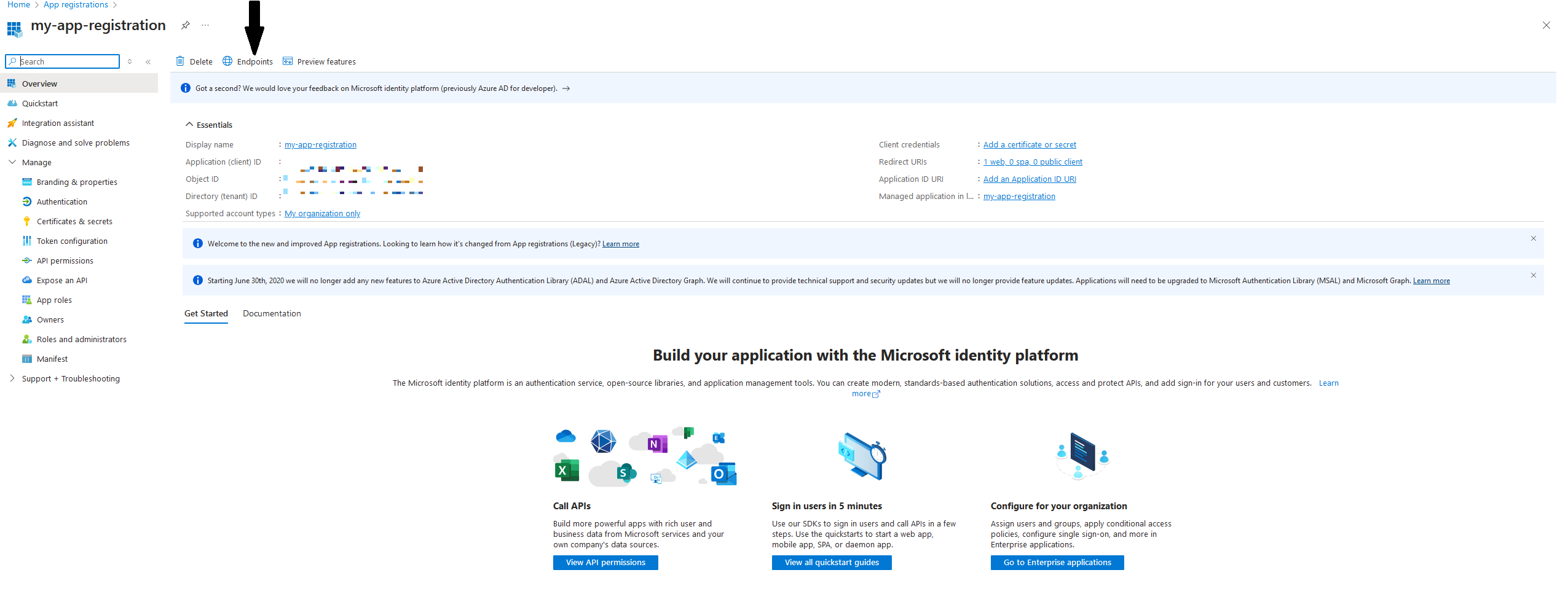Expand Support + Troubleshooting group

[x=12, y=378]
